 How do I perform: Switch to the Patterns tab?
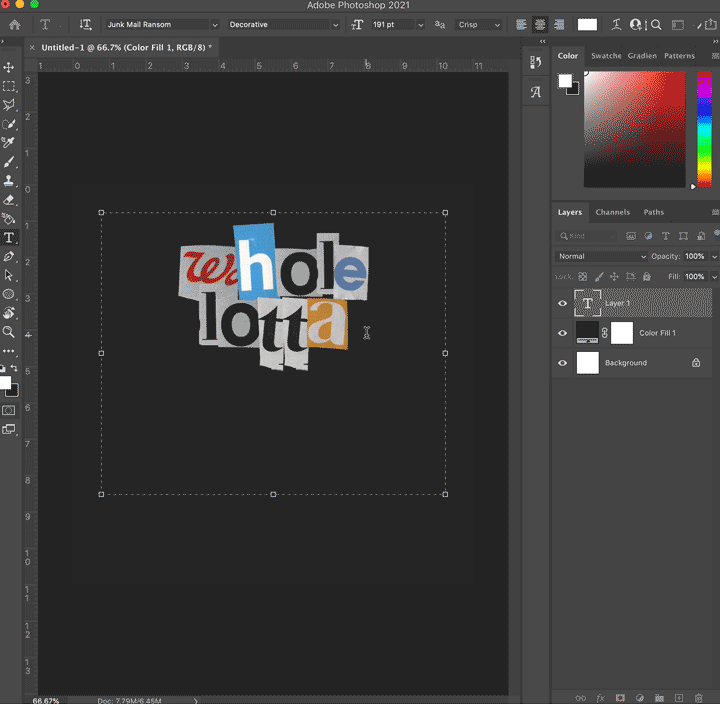(679, 56)
